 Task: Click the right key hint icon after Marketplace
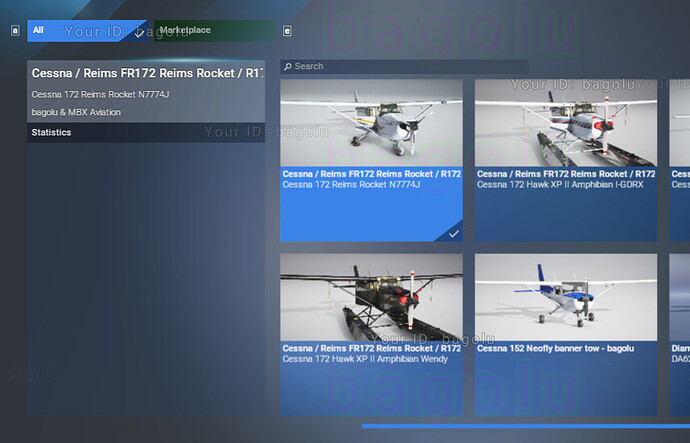click(x=287, y=31)
